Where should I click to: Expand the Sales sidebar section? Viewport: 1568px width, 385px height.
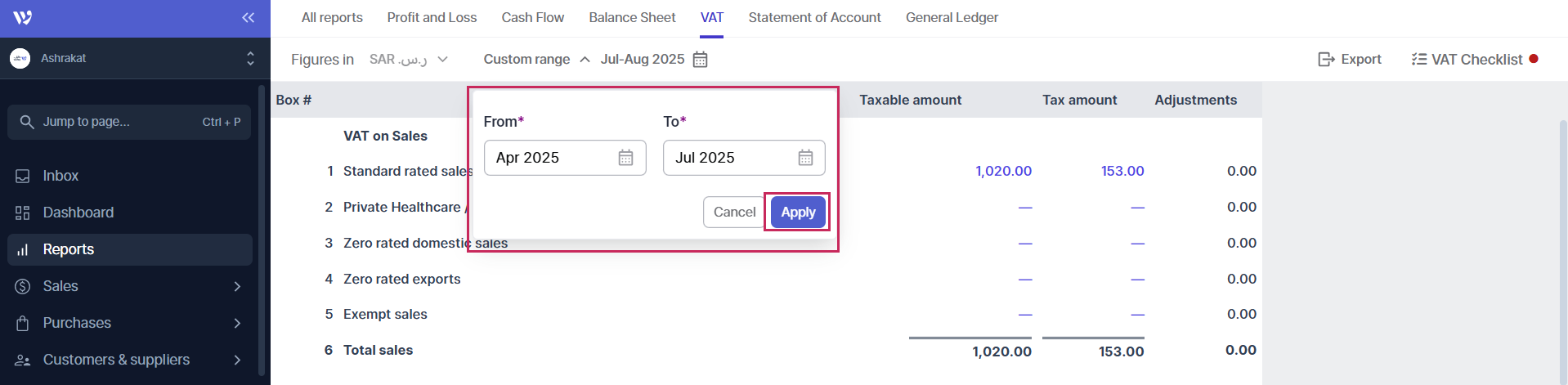[x=237, y=286]
